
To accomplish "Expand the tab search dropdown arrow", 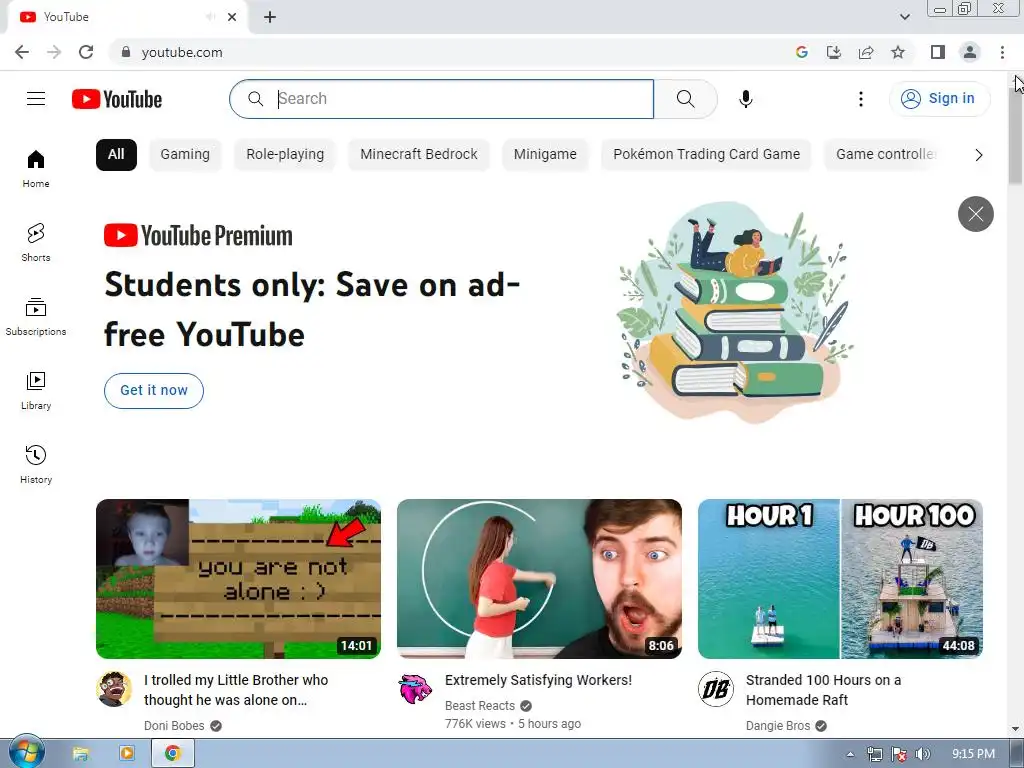I will [904, 17].
